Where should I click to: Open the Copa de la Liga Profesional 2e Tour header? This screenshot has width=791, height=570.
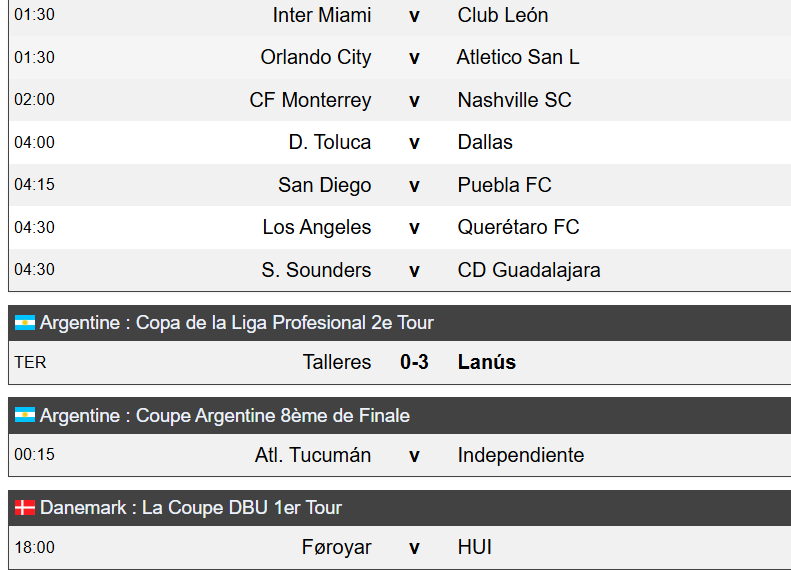(x=400, y=323)
